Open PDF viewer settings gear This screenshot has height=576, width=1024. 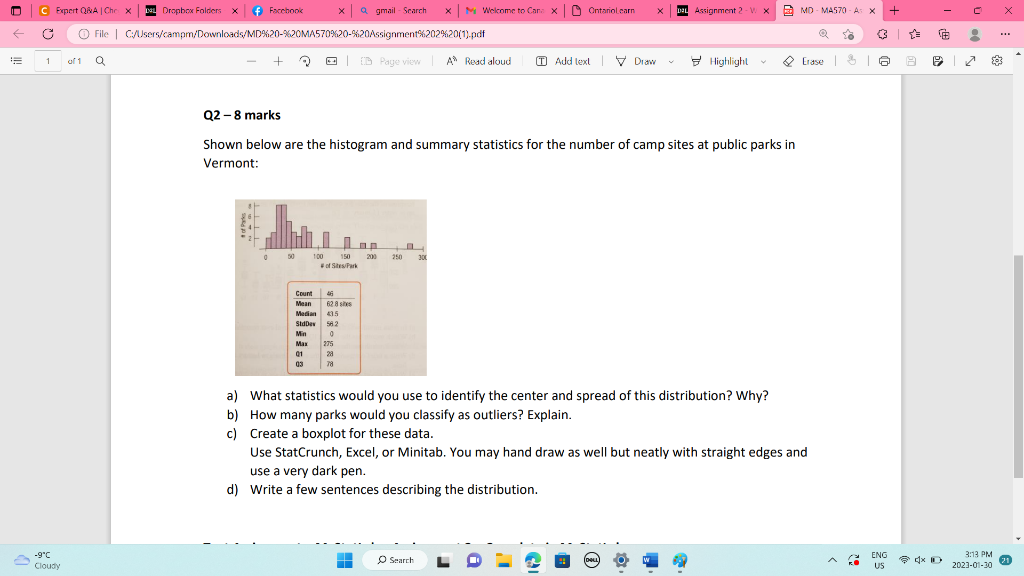point(996,61)
